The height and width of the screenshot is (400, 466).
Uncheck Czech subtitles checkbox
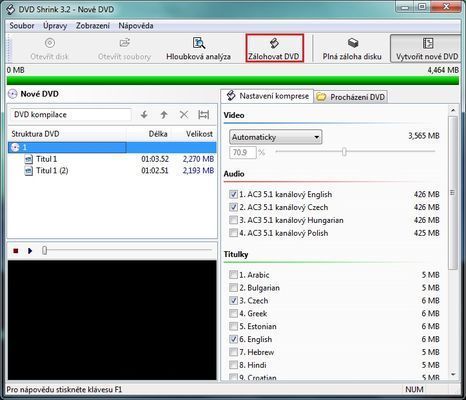[x=233, y=301]
